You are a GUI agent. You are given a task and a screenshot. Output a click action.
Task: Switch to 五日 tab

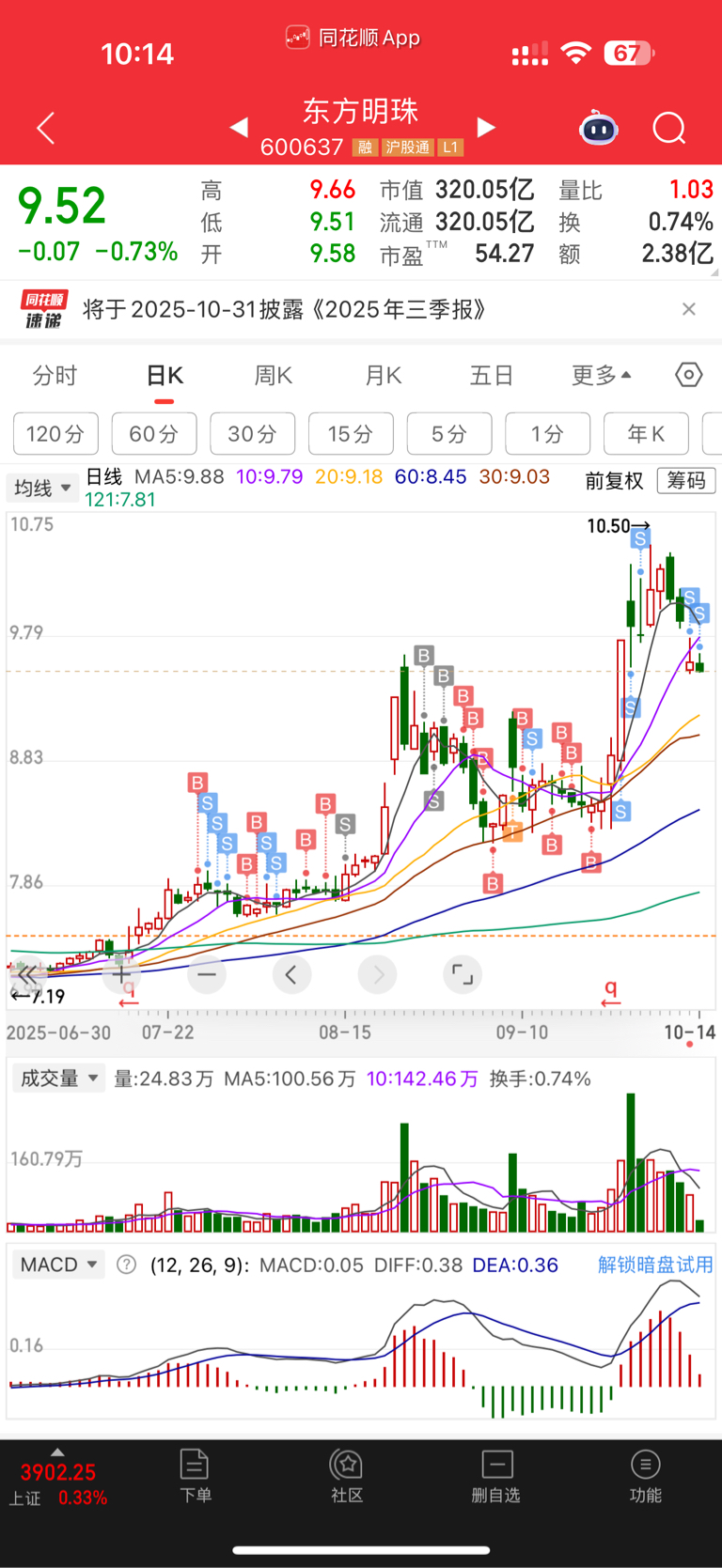pyautogui.click(x=492, y=376)
